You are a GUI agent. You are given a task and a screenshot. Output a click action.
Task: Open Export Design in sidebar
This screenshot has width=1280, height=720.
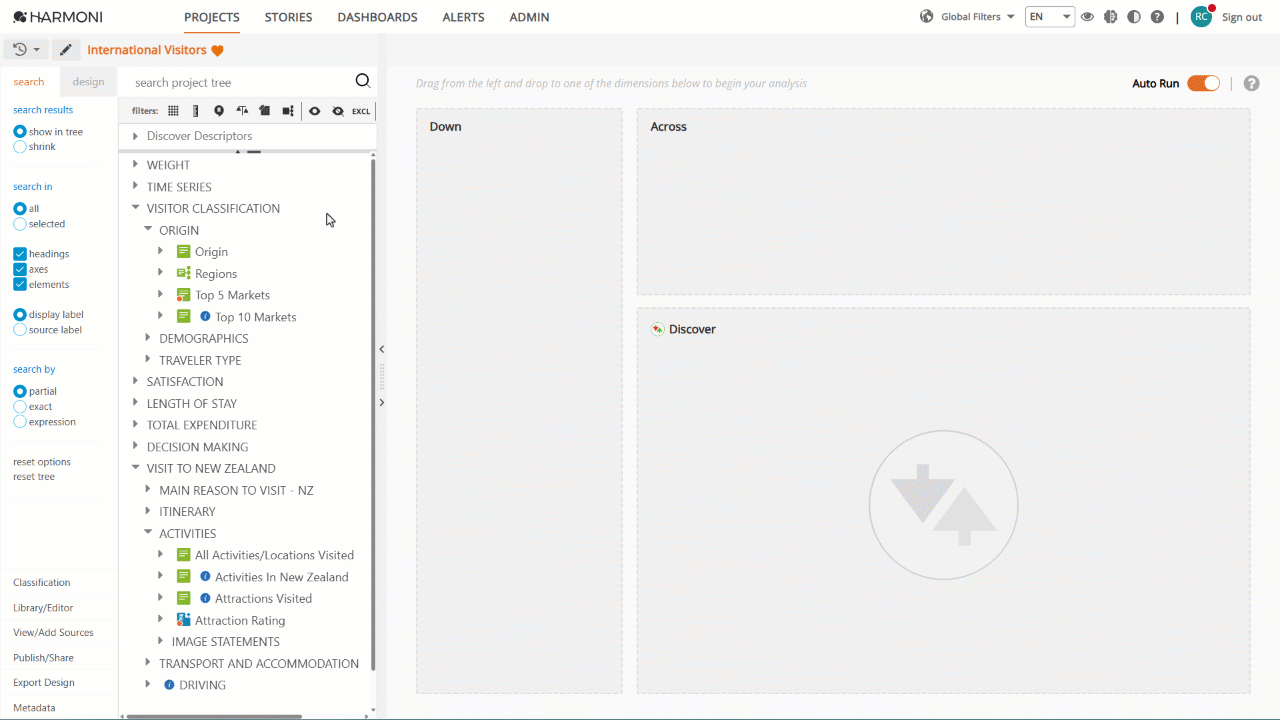44,683
